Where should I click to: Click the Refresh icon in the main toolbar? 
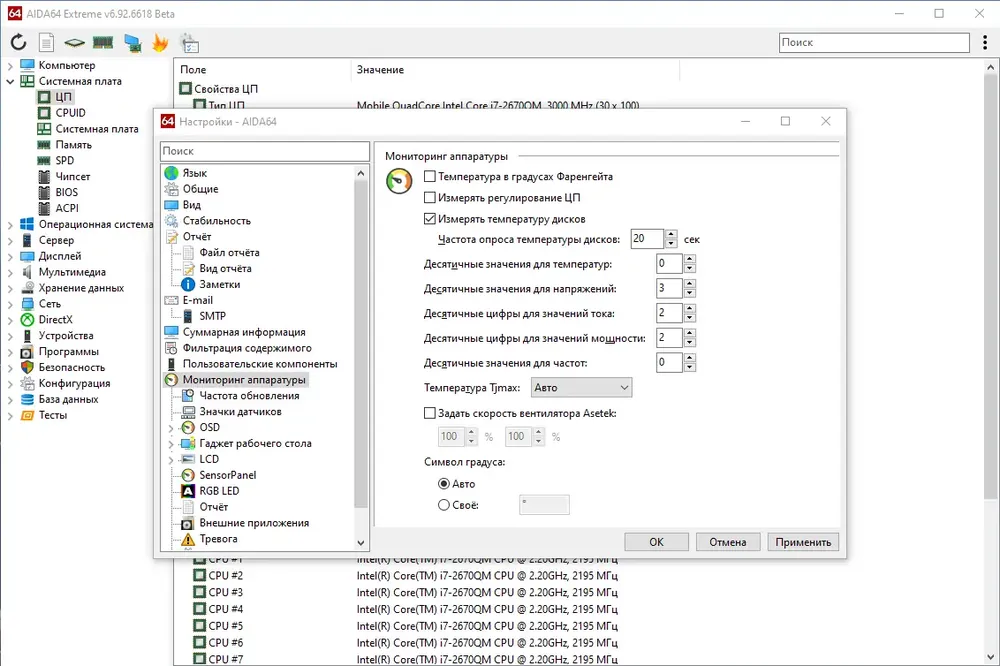(x=18, y=43)
